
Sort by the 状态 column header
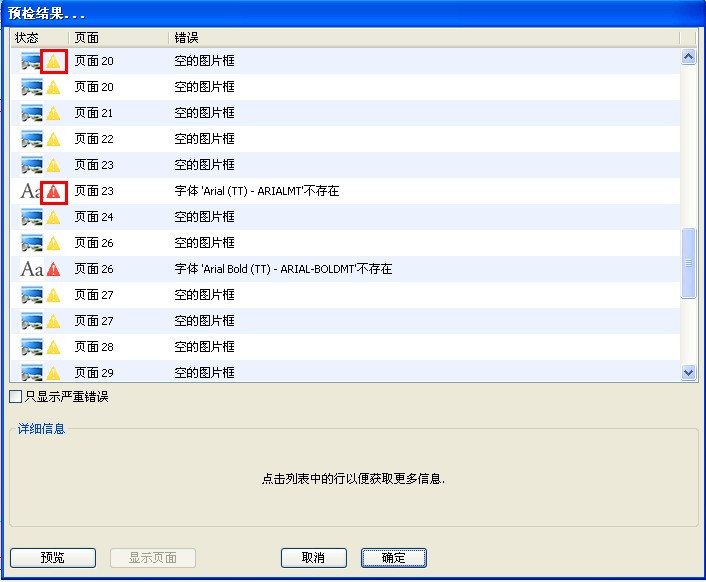[x=40, y=38]
